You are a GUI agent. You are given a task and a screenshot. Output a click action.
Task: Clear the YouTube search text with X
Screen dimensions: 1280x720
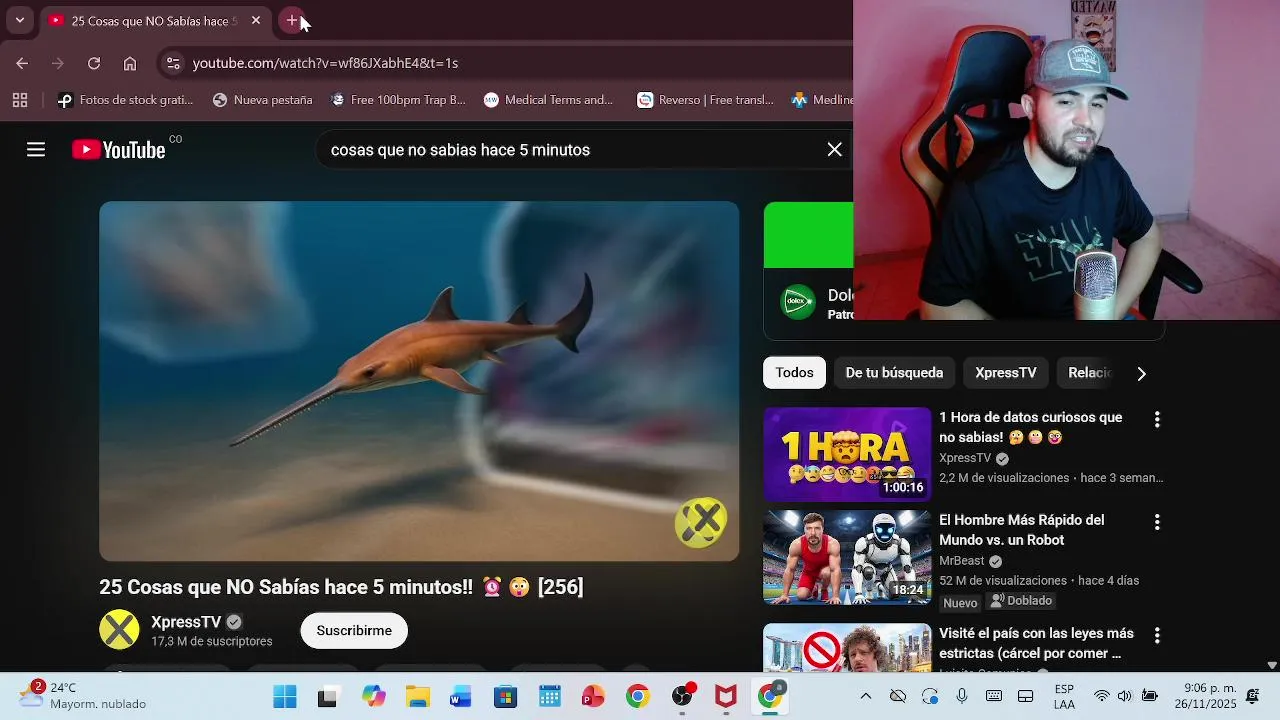click(834, 150)
